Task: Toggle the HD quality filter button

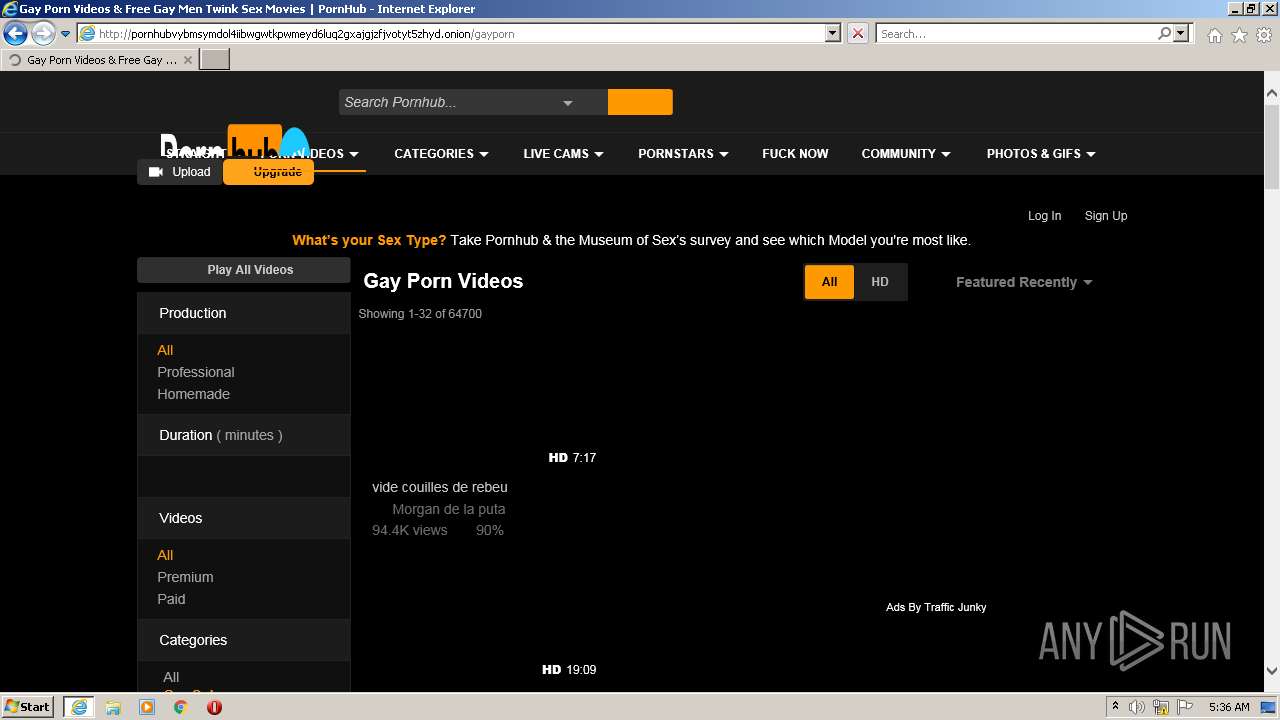Action: (880, 282)
